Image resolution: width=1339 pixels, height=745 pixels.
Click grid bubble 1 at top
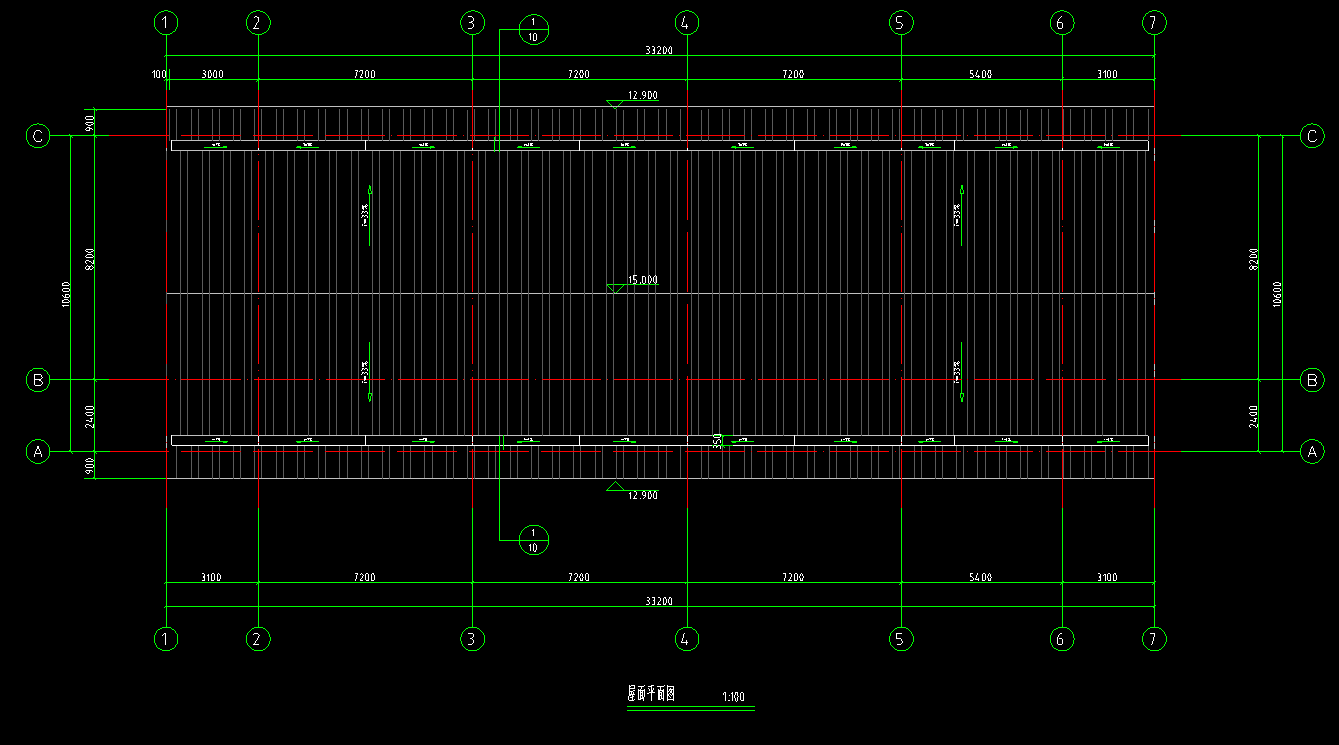(166, 22)
